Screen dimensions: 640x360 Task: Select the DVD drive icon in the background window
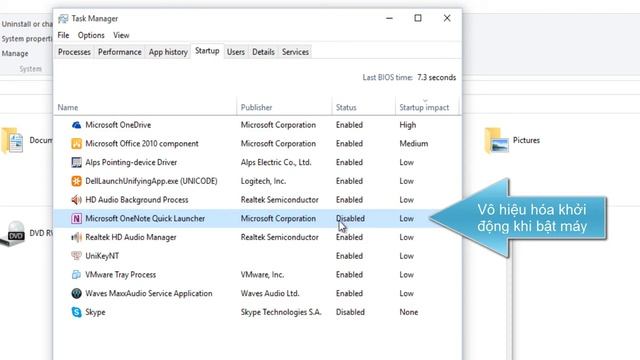point(13,233)
